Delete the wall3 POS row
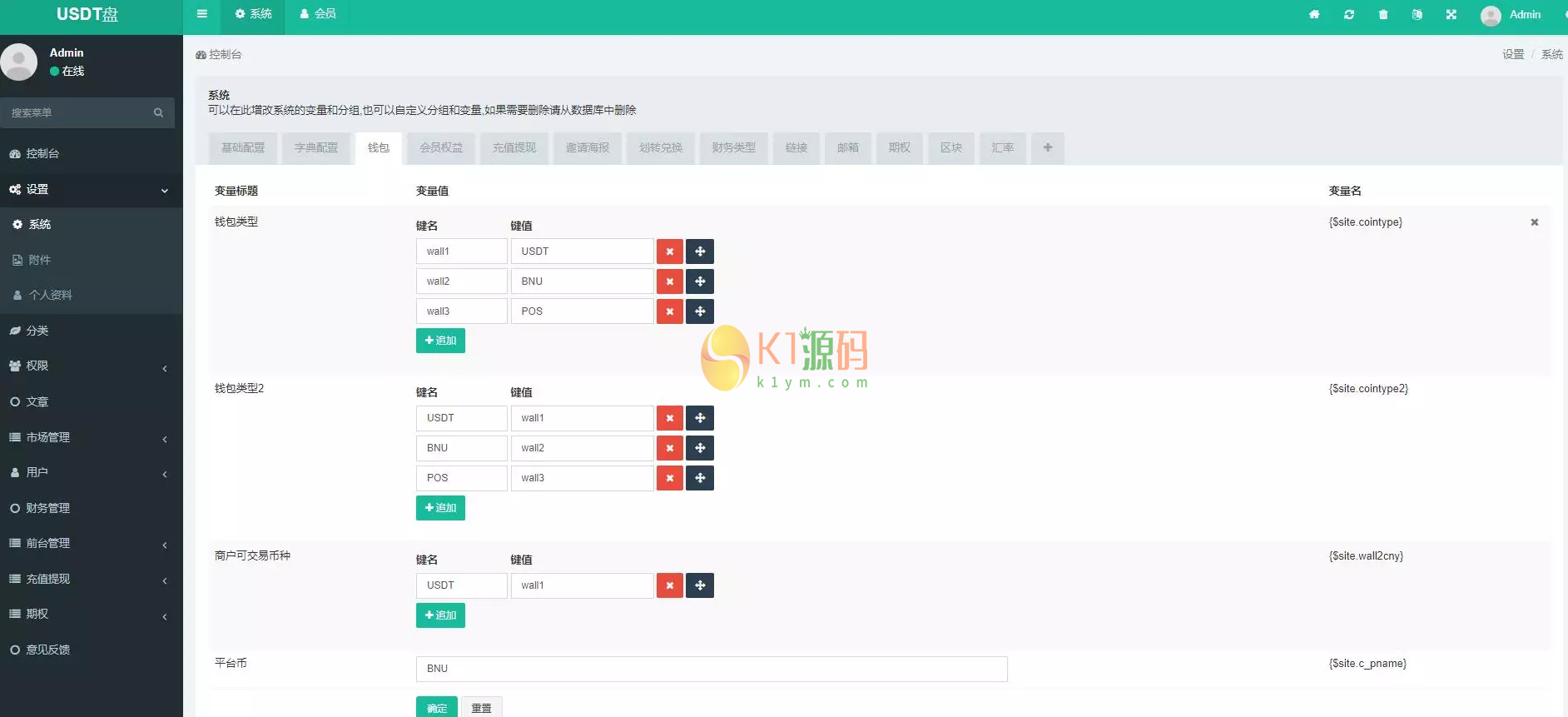Viewport: 1568px width, 717px height. (669, 311)
